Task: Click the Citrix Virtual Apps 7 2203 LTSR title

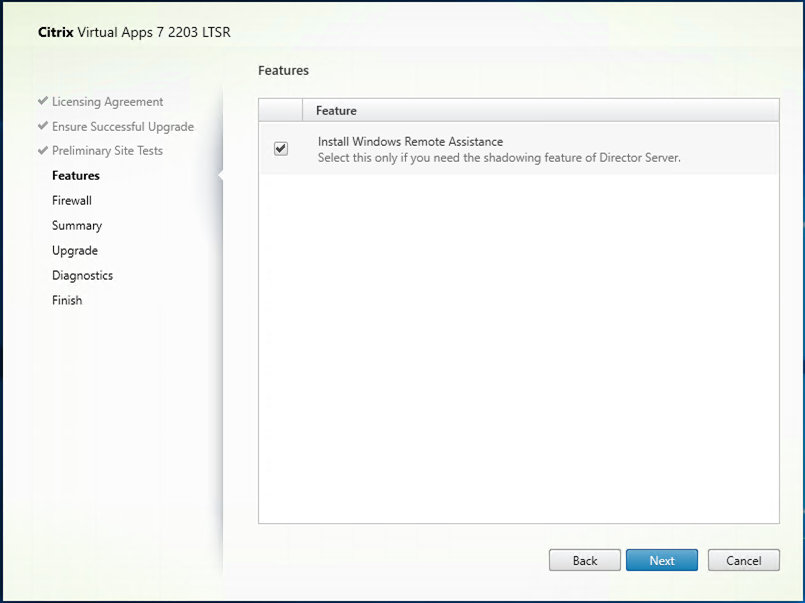Action: coord(134,32)
